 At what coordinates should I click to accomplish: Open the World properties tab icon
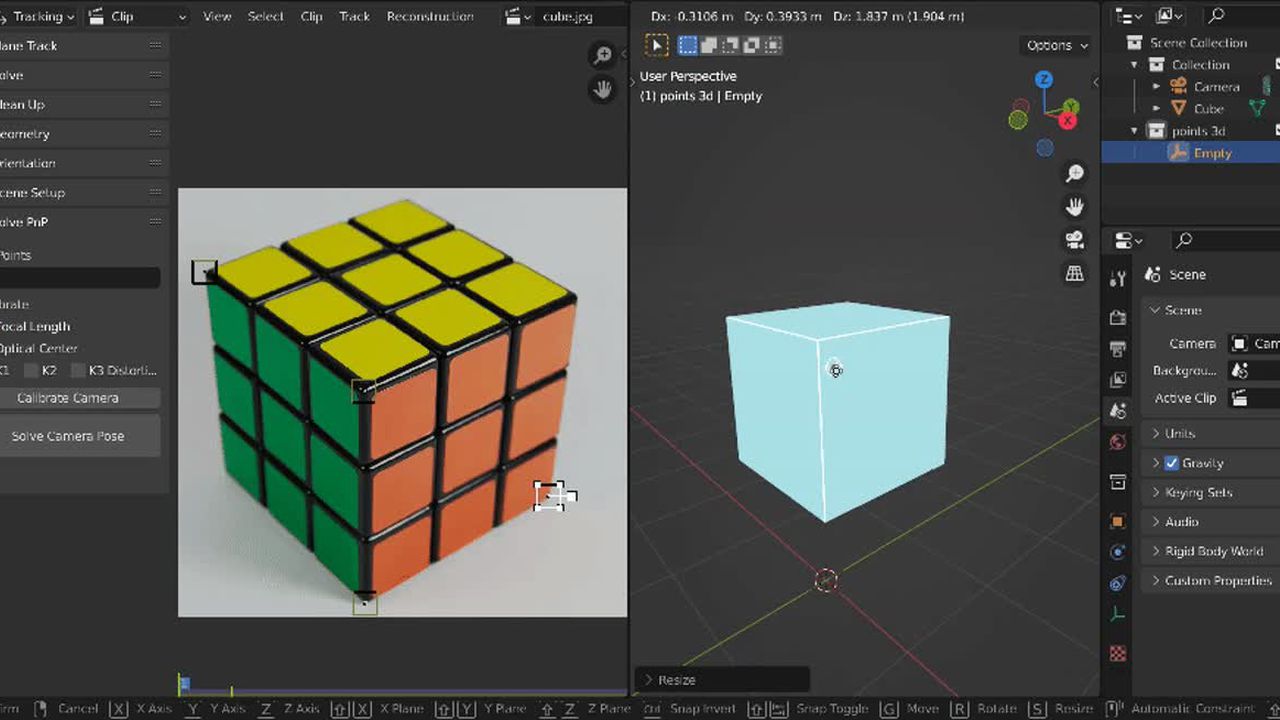(1118, 442)
